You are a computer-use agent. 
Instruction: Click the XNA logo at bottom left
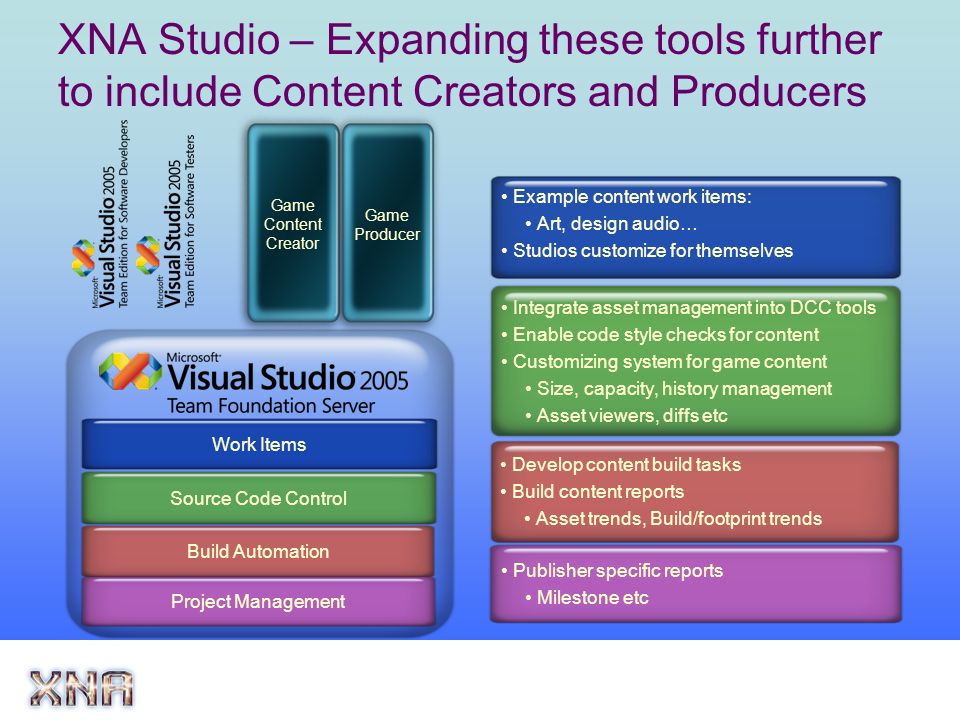[x=81, y=688]
